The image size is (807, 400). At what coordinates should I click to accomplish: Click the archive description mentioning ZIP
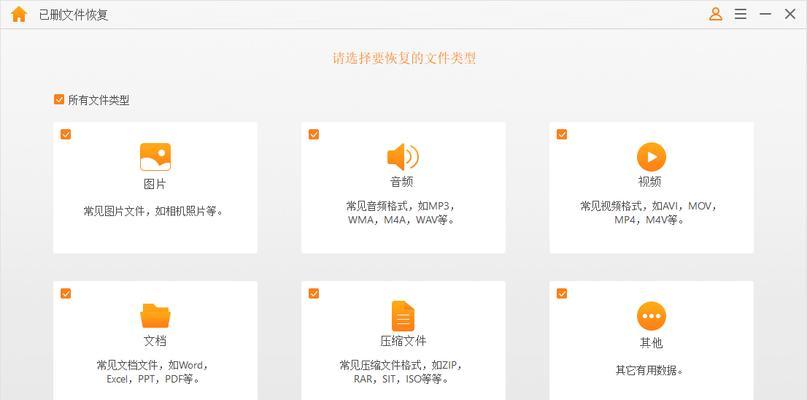pyautogui.click(x=403, y=372)
